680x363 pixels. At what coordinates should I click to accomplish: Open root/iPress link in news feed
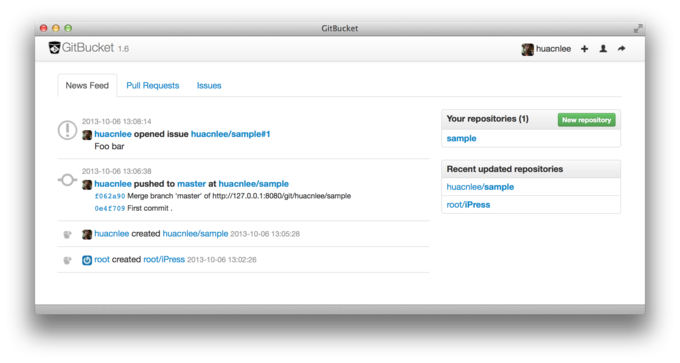click(164, 259)
